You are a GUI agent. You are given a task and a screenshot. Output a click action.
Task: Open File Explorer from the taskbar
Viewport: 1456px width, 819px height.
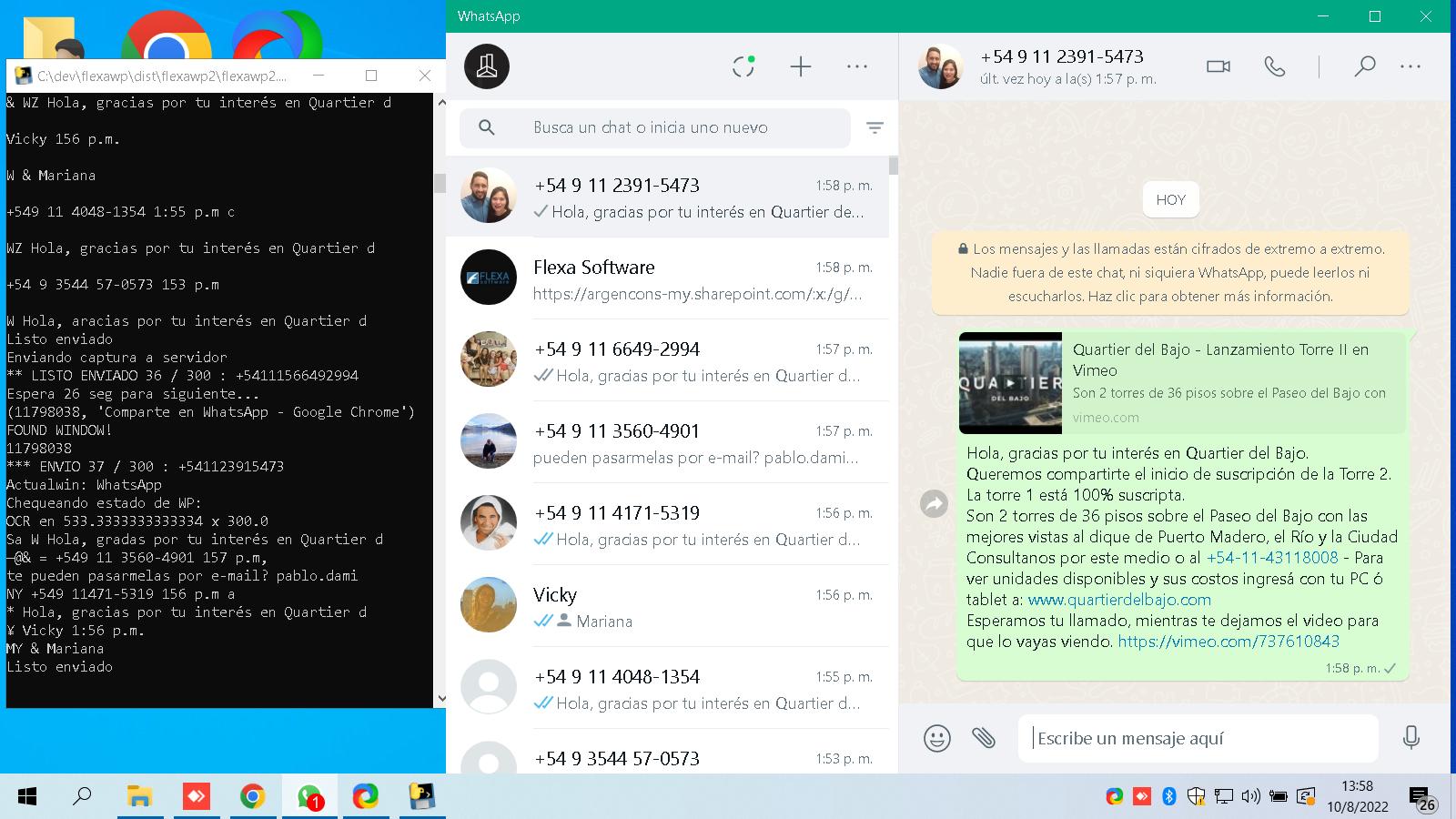pyautogui.click(x=139, y=797)
